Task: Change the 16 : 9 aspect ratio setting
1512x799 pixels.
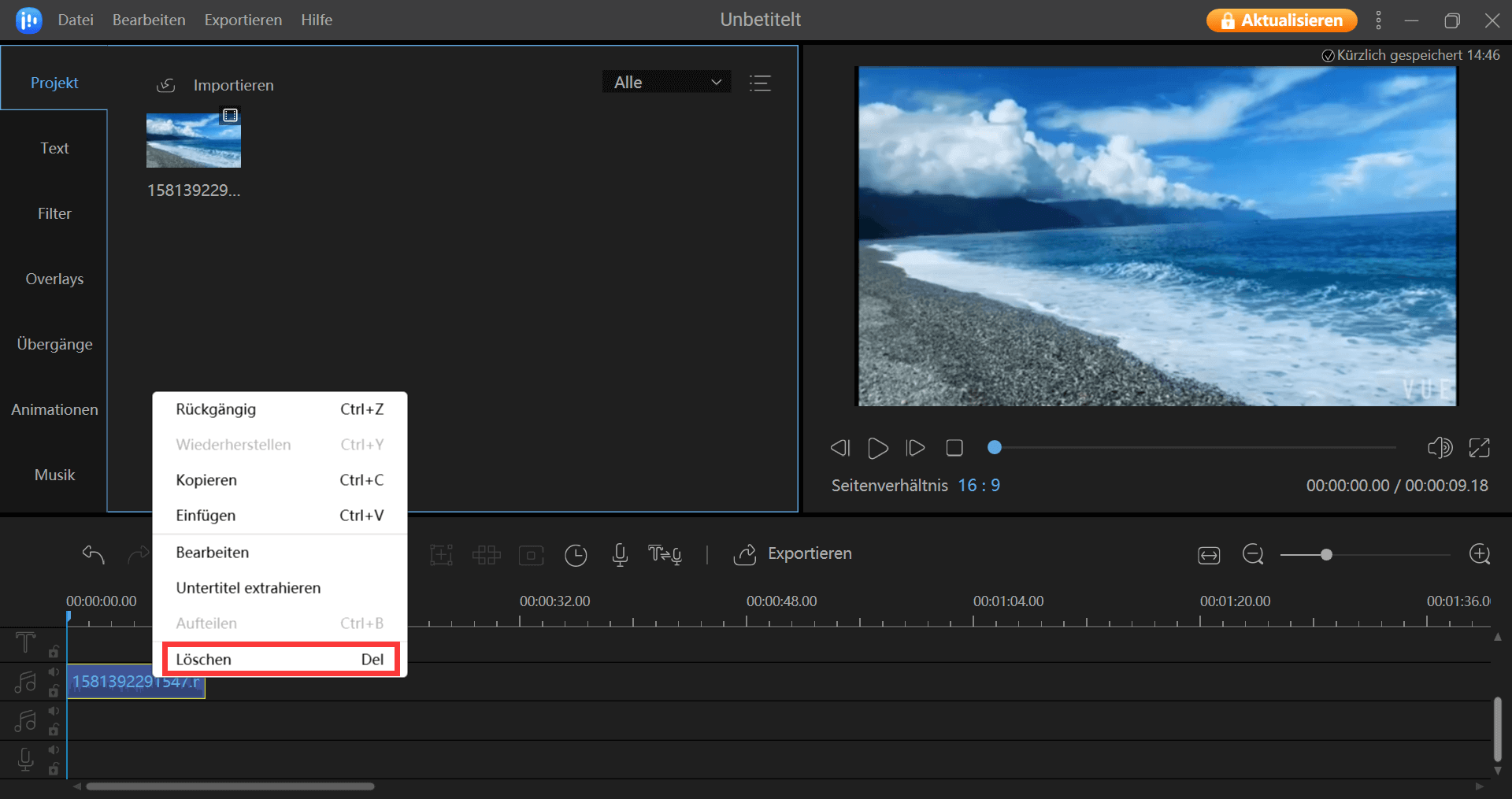Action: coord(979,486)
